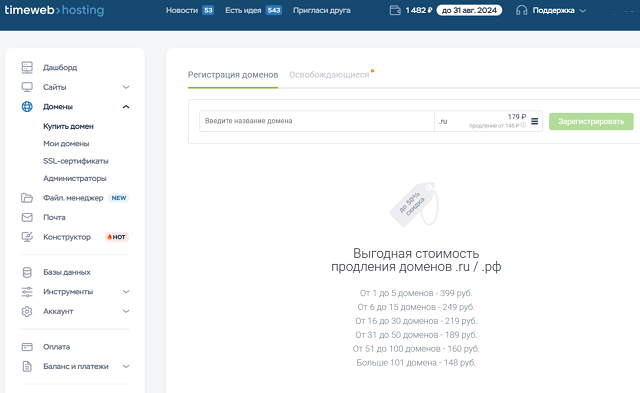Screen dimensions: 640x393
Task: Click the Инструменты sliders icon
Action: (27, 292)
